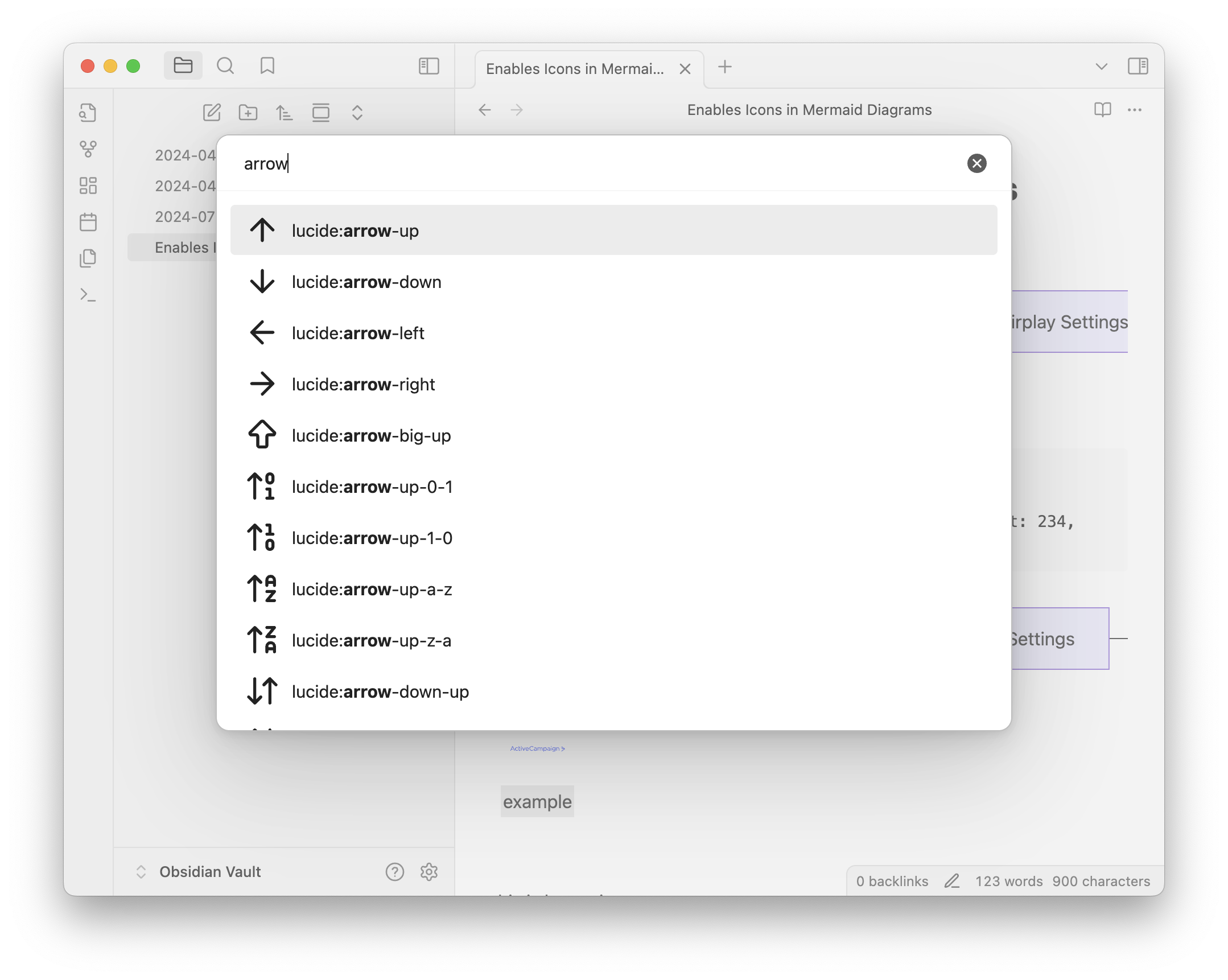Click the note title 'Enables Icons in Mermaid Diagrams'
This screenshot has height=980, width=1228.
809,110
